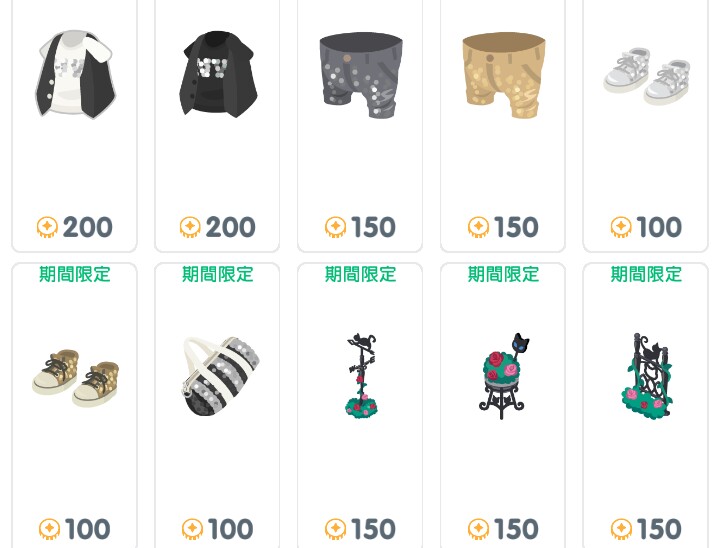Choose the silver sequin sneakers
The height and width of the screenshot is (548, 720).
pyautogui.click(x=647, y=76)
